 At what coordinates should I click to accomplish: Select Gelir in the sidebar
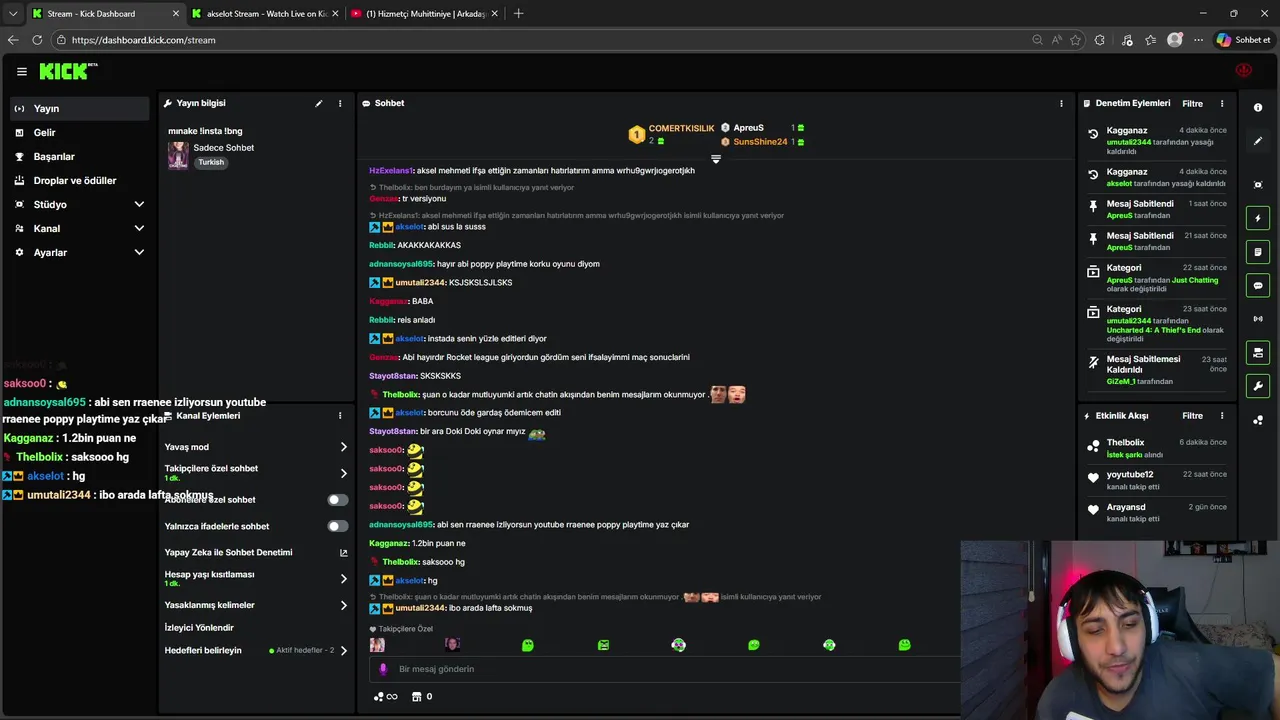click(80, 132)
